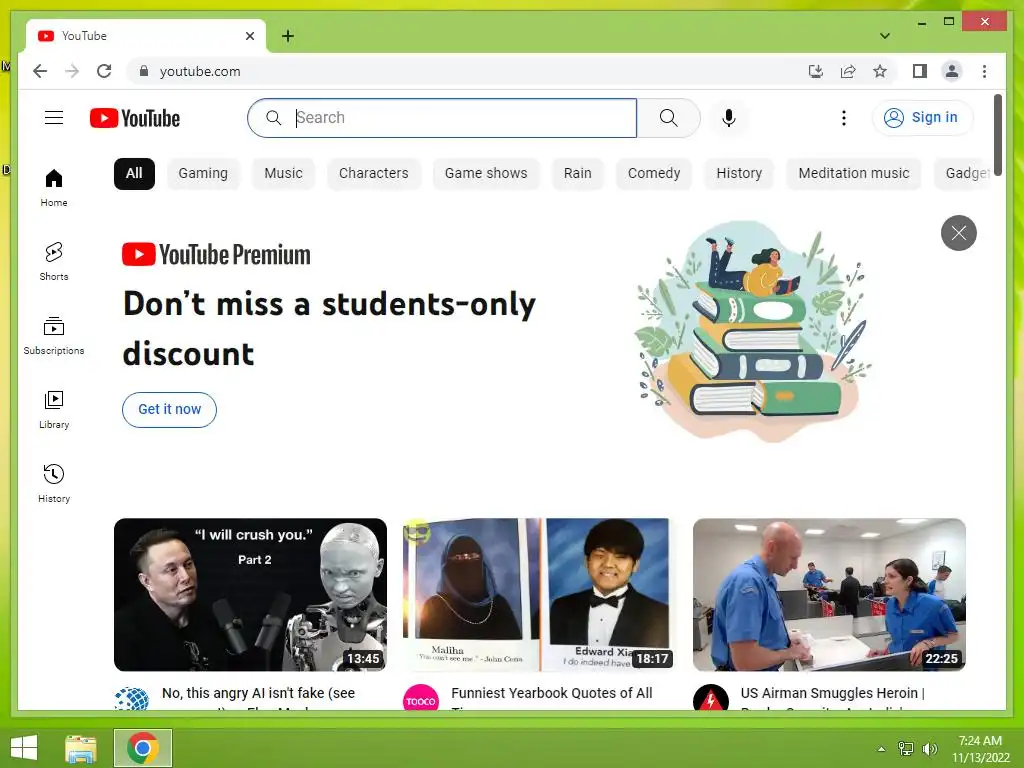This screenshot has width=1024, height=768.
Task: Click the Chrome taskbar icon
Action: pos(143,748)
